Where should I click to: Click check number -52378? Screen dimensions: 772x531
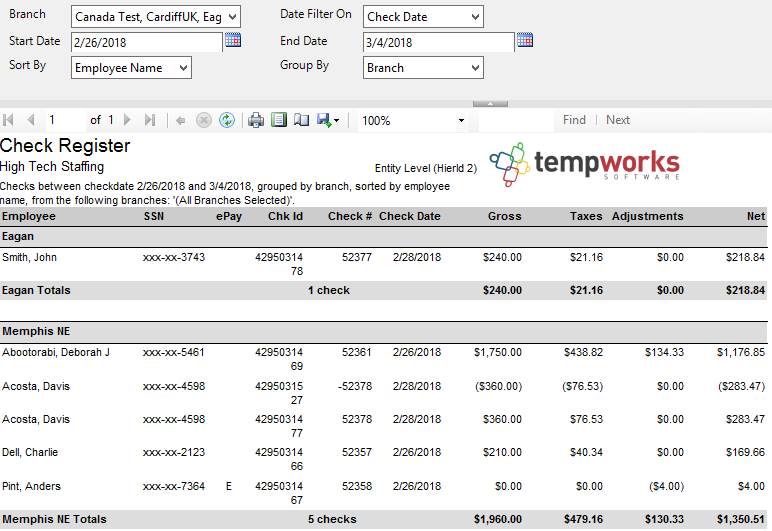pos(355,386)
